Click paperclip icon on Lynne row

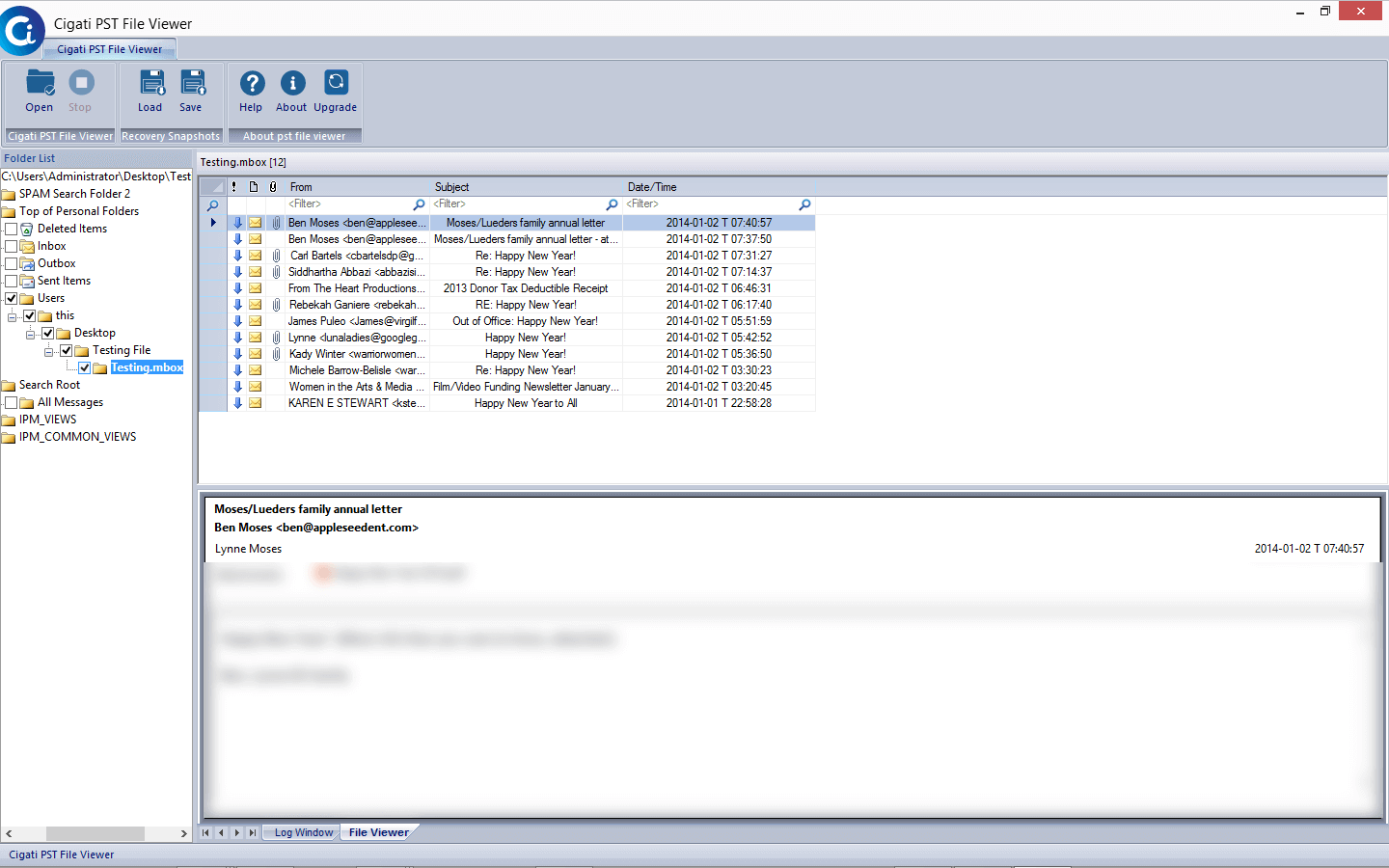tap(276, 338)
